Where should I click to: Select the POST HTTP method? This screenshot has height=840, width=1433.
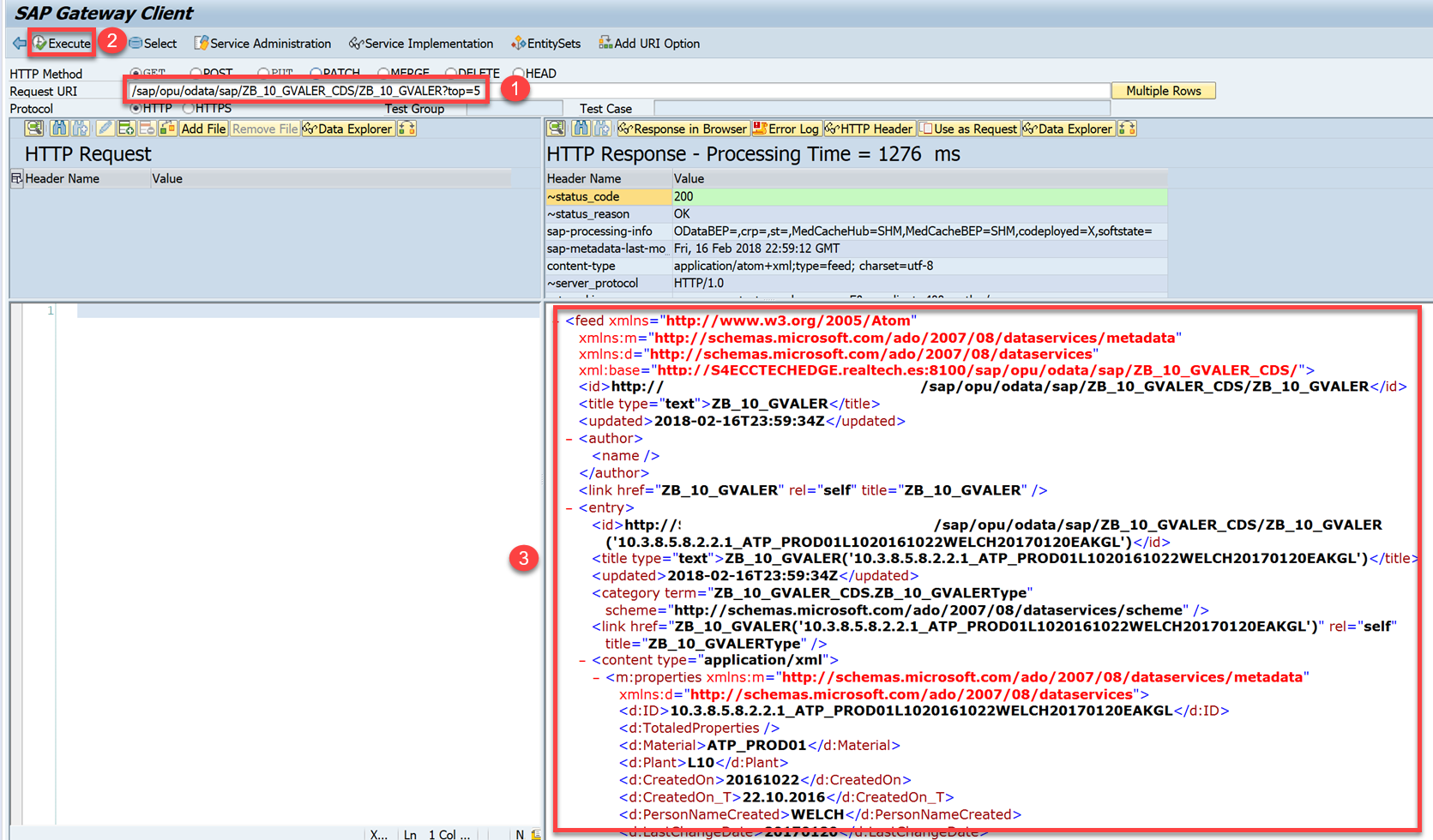point(196,73)
